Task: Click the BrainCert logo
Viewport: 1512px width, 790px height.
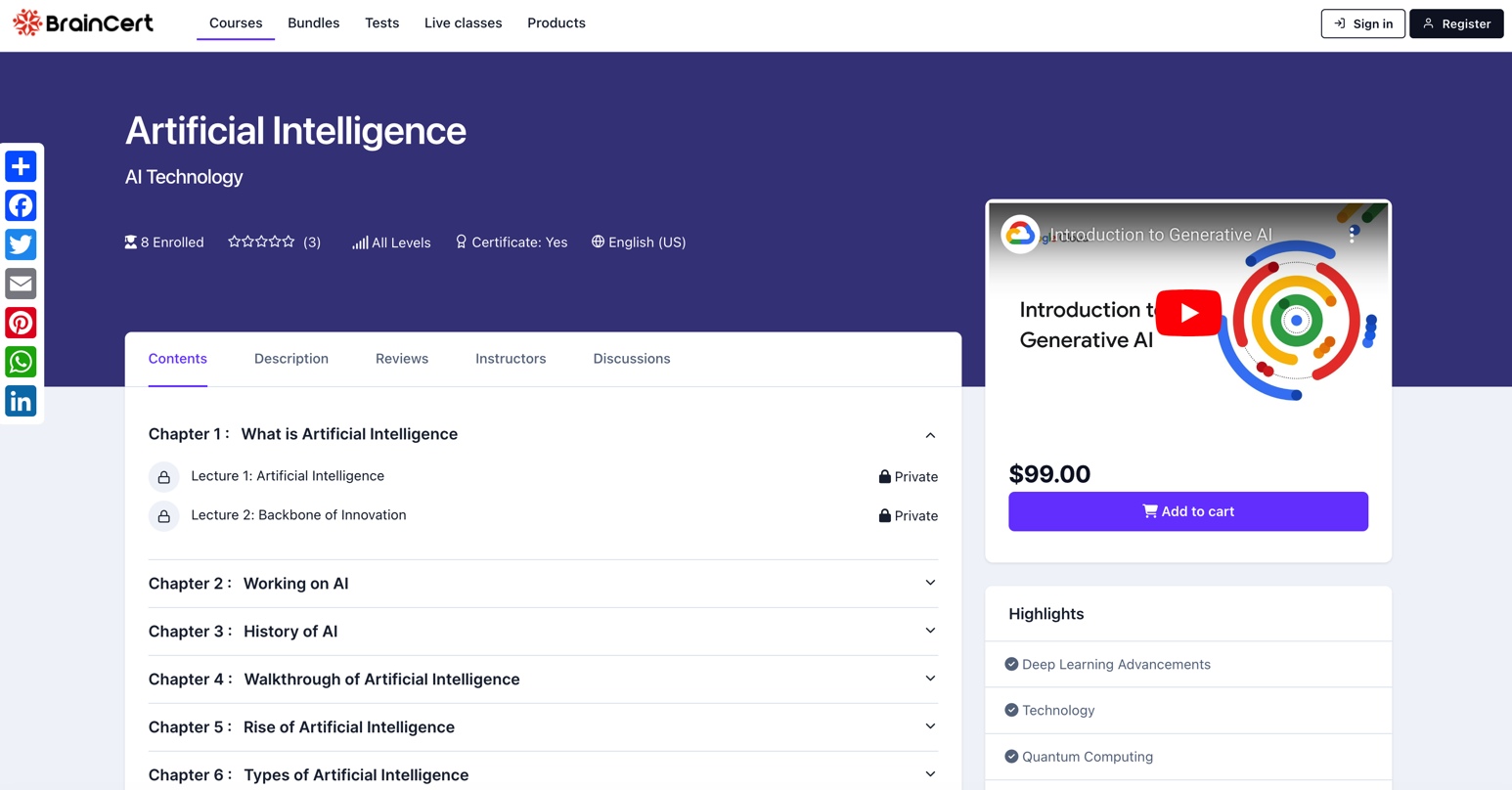Action: point(82,22)
